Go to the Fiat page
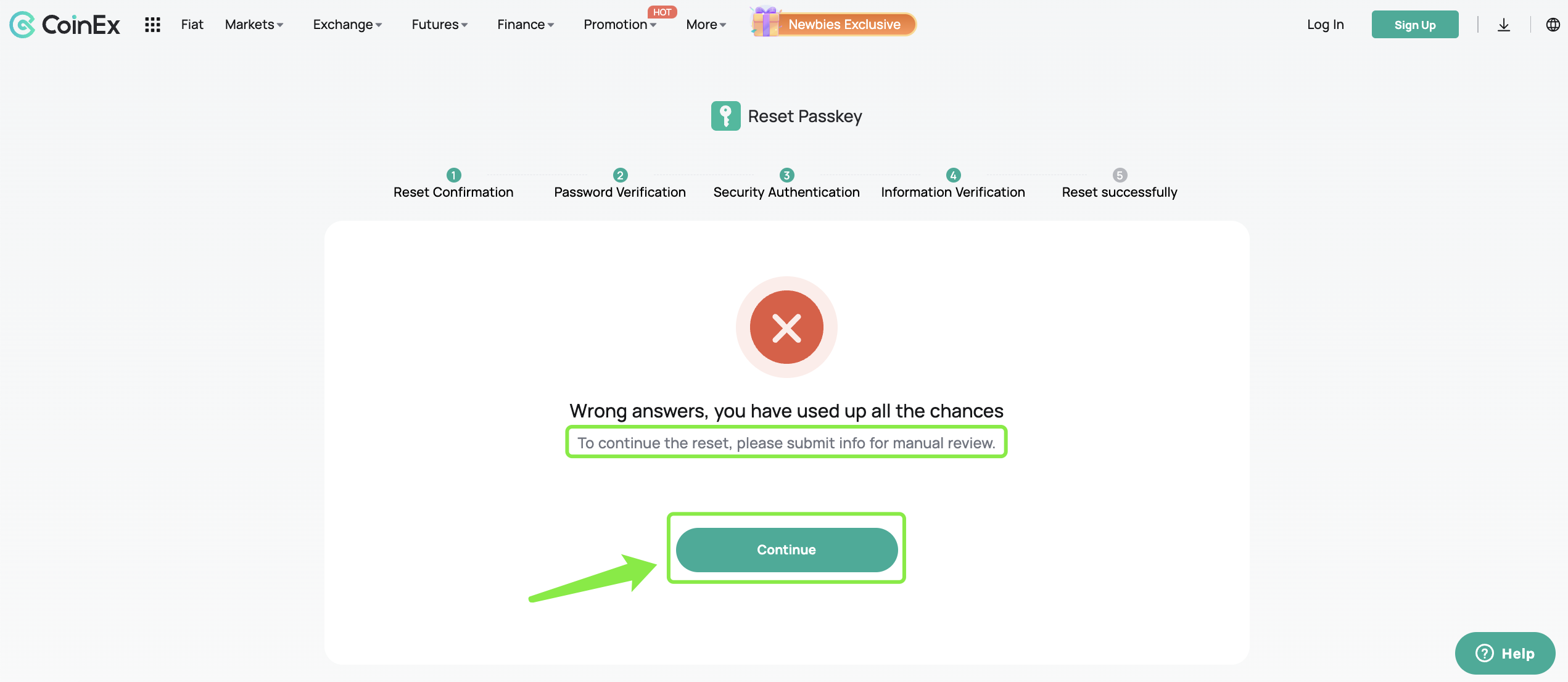Screen dimensions: 1568x682 click(x=192, y=25)
